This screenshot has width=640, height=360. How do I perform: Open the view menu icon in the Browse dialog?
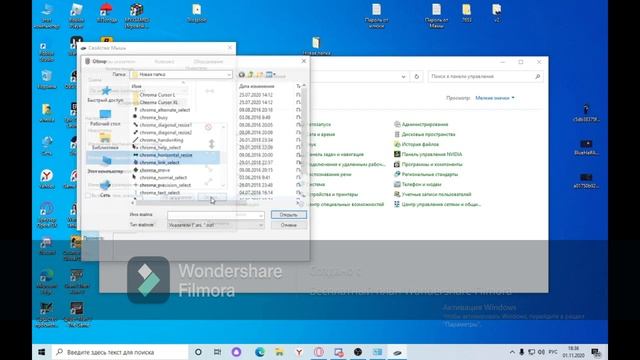coord(270,75)
